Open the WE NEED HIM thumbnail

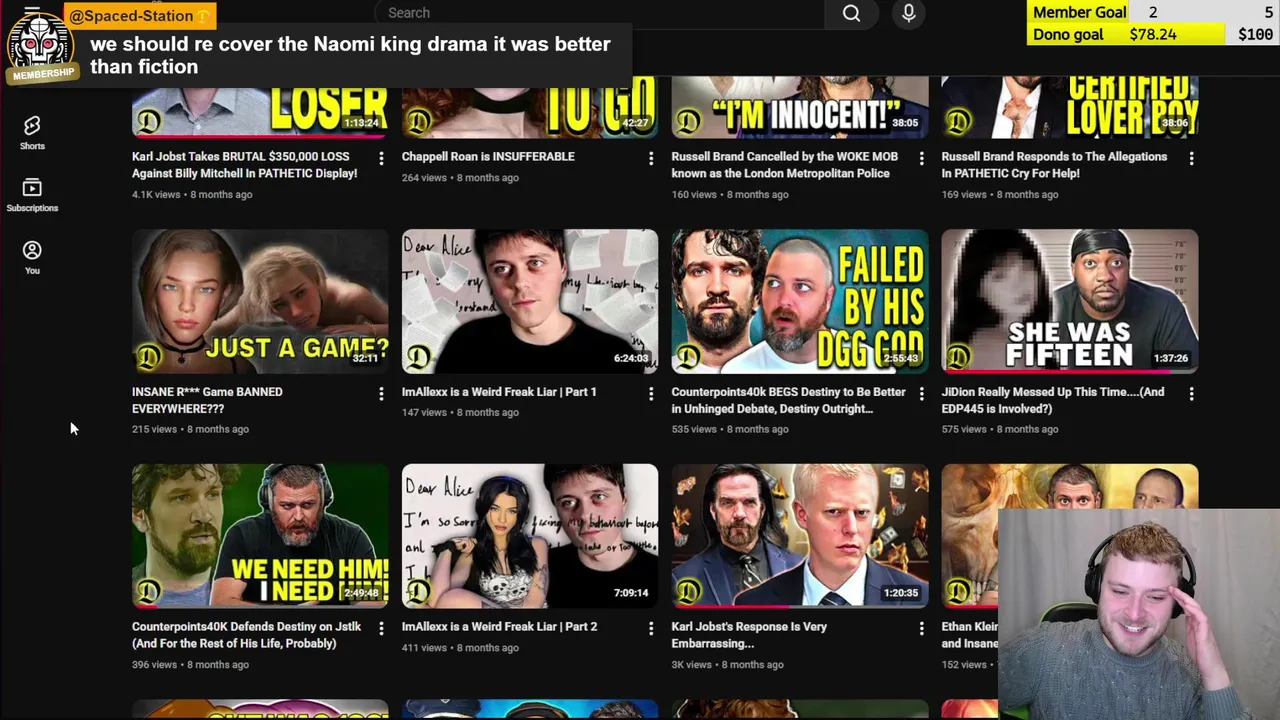(x=260, y=536)
